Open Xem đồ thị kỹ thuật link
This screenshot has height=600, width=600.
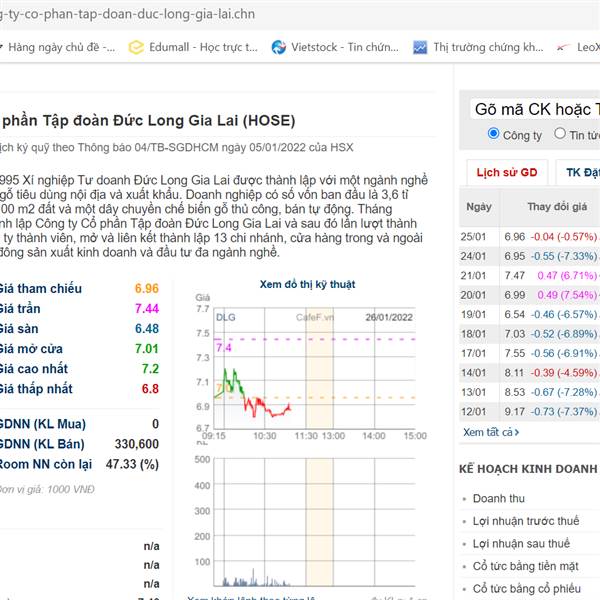click(307, 284)
